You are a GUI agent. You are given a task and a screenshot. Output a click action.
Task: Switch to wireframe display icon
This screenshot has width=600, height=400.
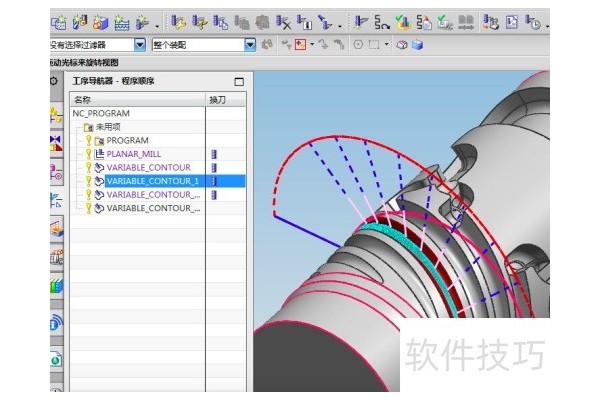coord(401,45)
